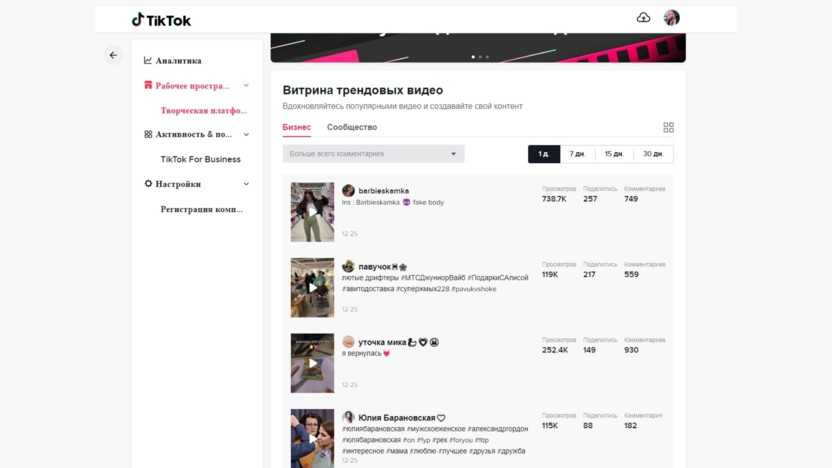Open Творческая платформа sidebar item

204,110
